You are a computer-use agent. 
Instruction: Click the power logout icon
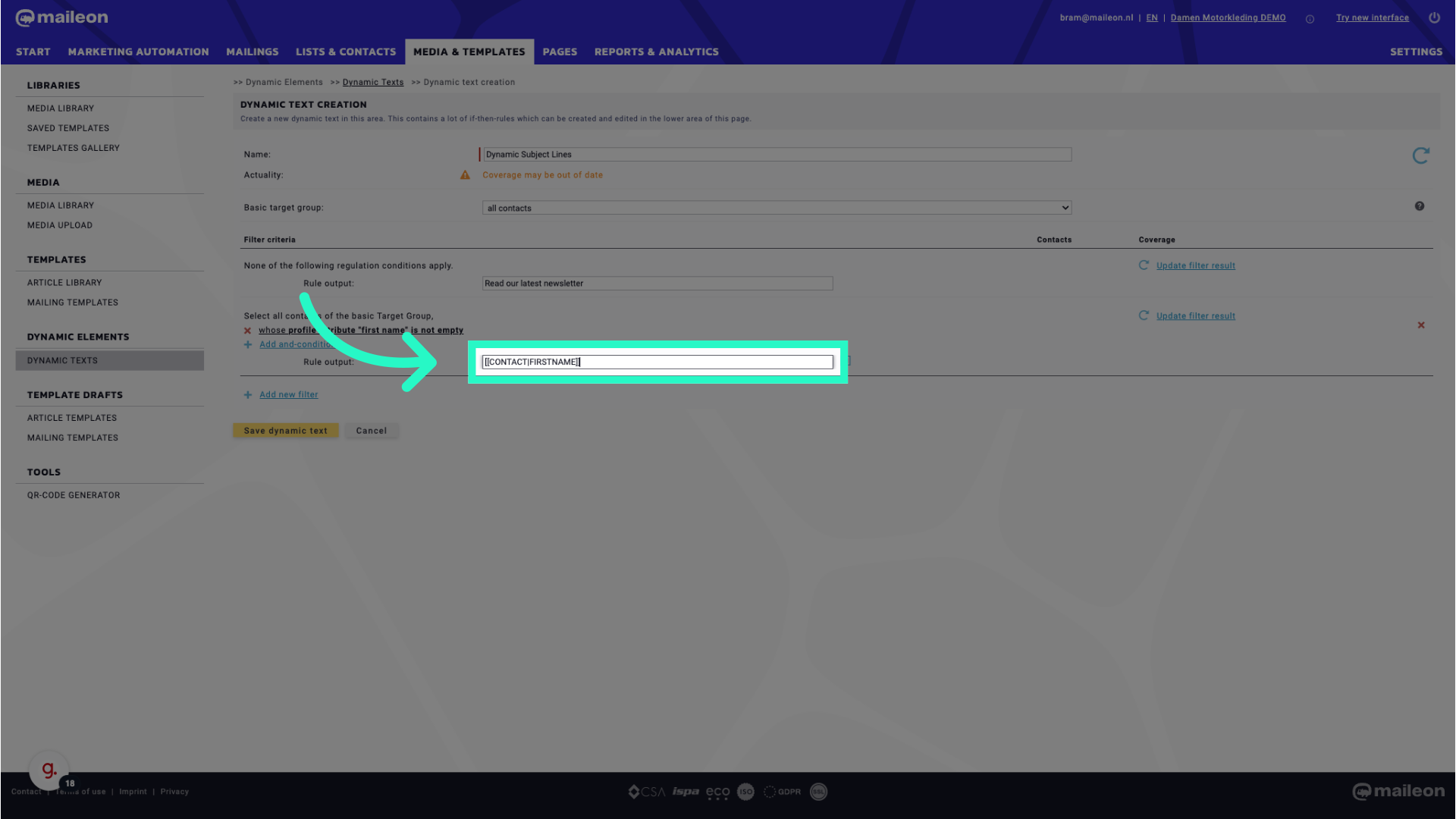tap(1434, 17)
